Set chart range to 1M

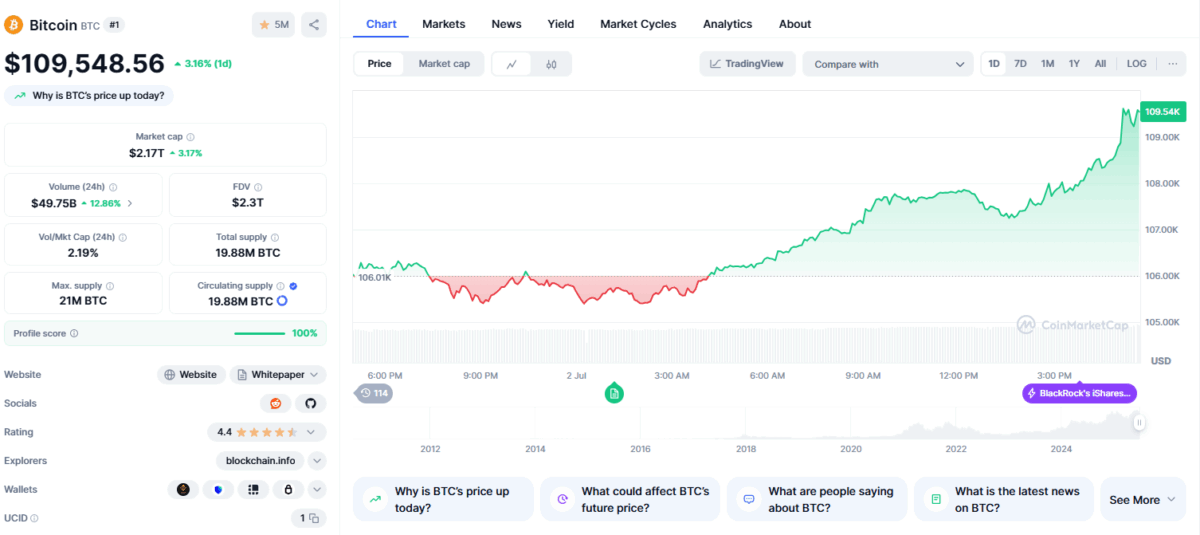[x=1047, y=63]
